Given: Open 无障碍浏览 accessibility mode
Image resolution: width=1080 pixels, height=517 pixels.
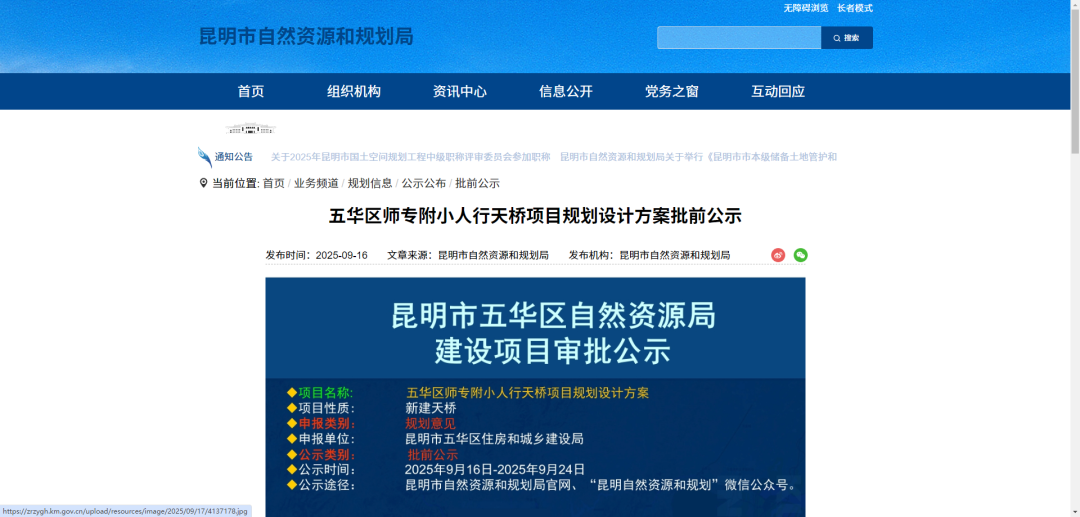Looking at the screenshot, I should point(806,8).
